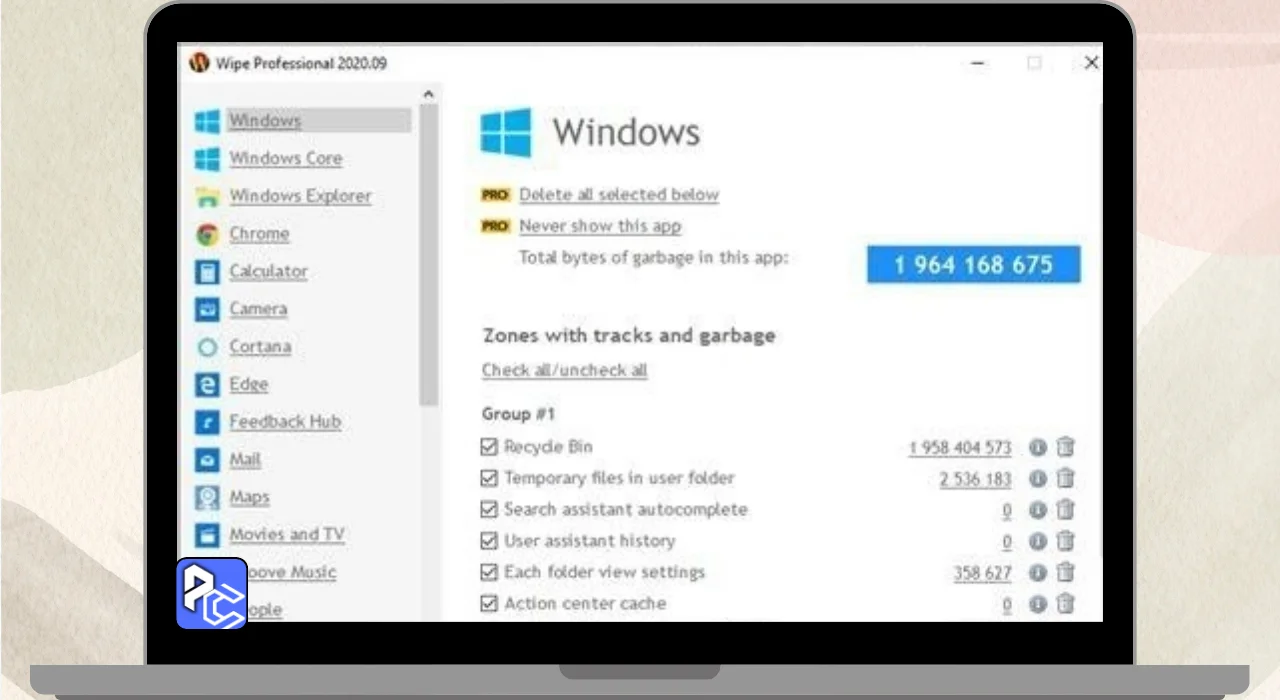Click trash icon for Action center cache
The image size is (1280, 700).
coord(1066,603)
